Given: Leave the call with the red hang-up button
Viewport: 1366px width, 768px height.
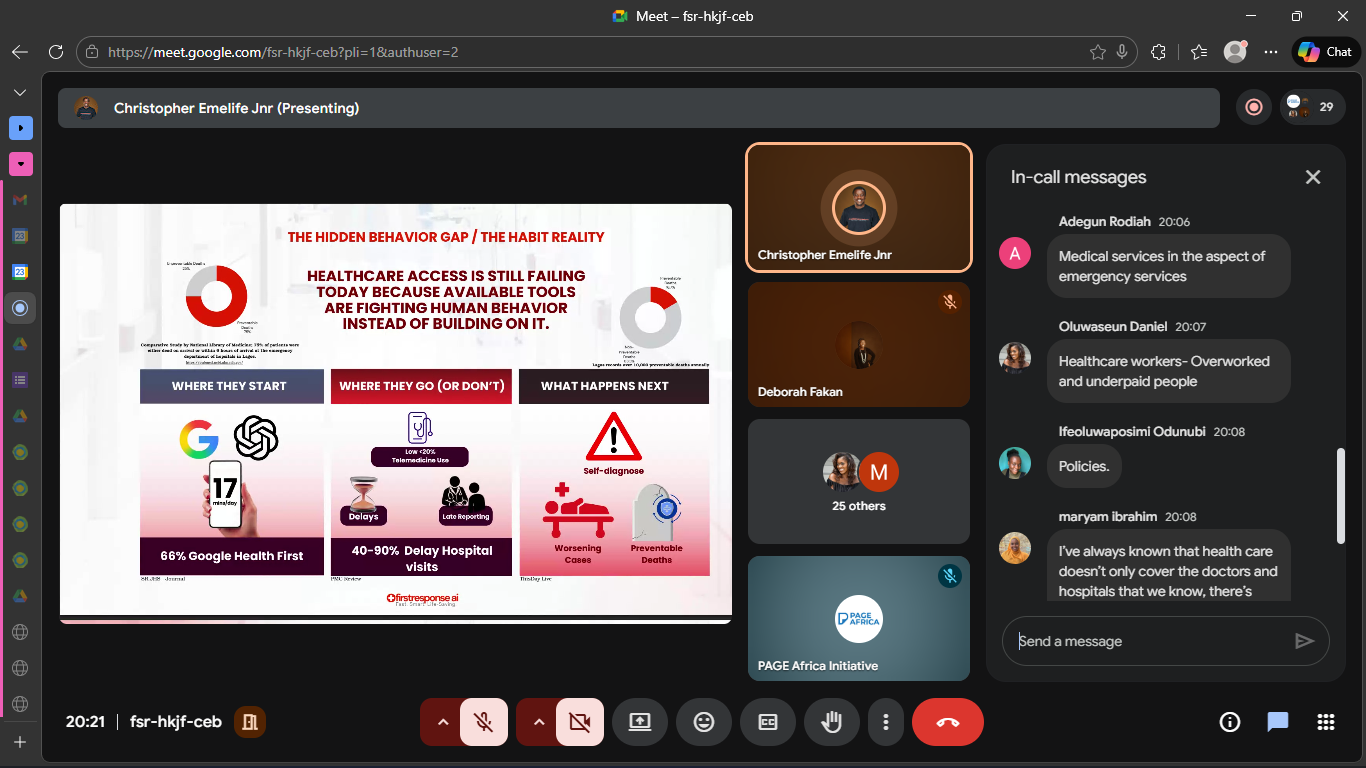Looking at the screenshot, I should [x=948, y=722].
